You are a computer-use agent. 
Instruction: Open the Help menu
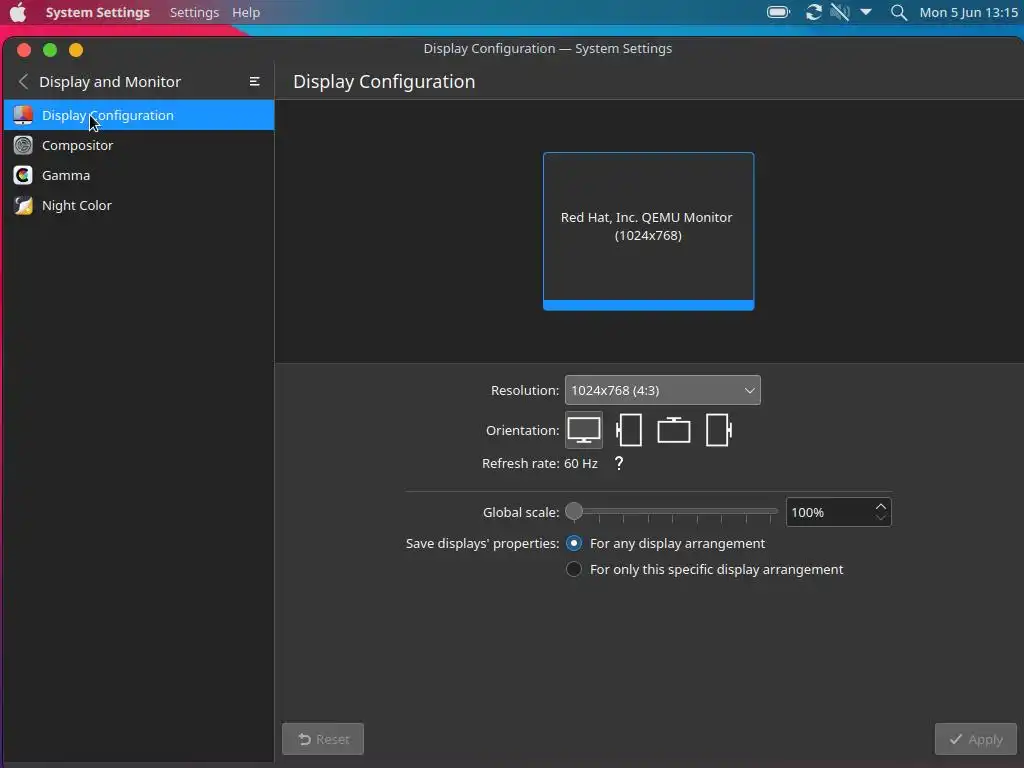[x=246, y=12]
